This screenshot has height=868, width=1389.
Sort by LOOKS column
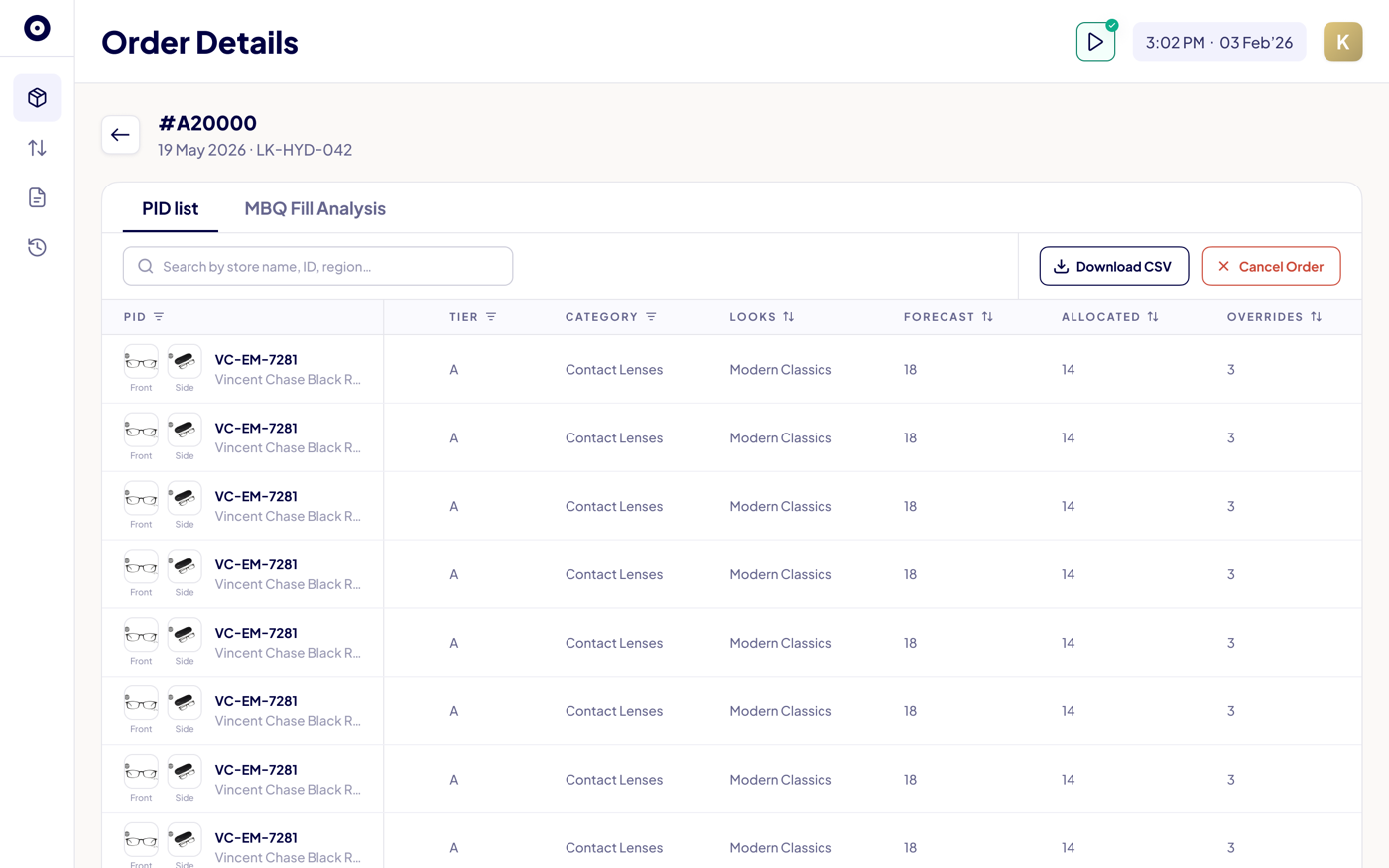pyautogui.click(x=789, y=317)
